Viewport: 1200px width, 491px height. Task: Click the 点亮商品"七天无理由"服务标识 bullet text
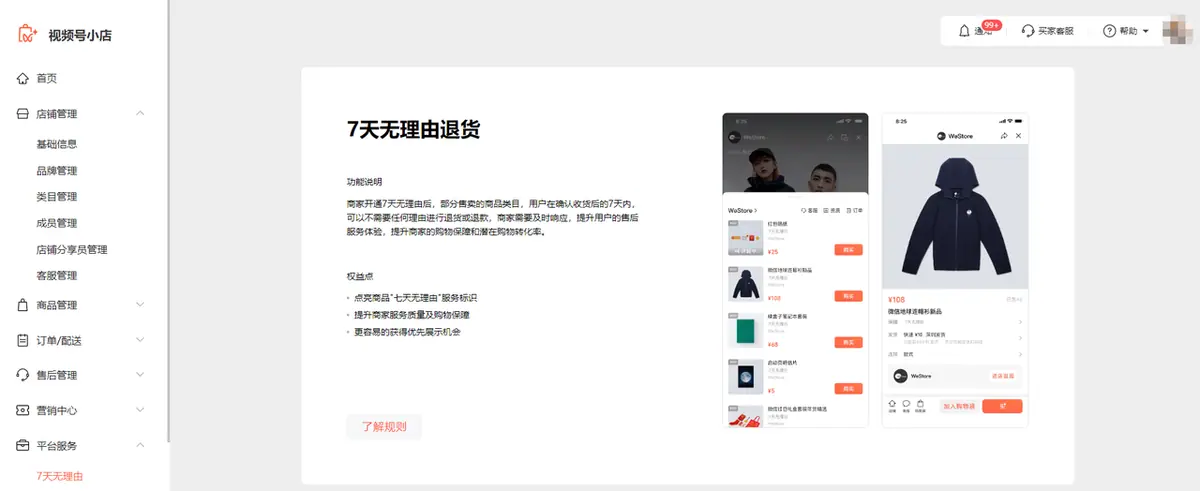click(x=415, y=298)
